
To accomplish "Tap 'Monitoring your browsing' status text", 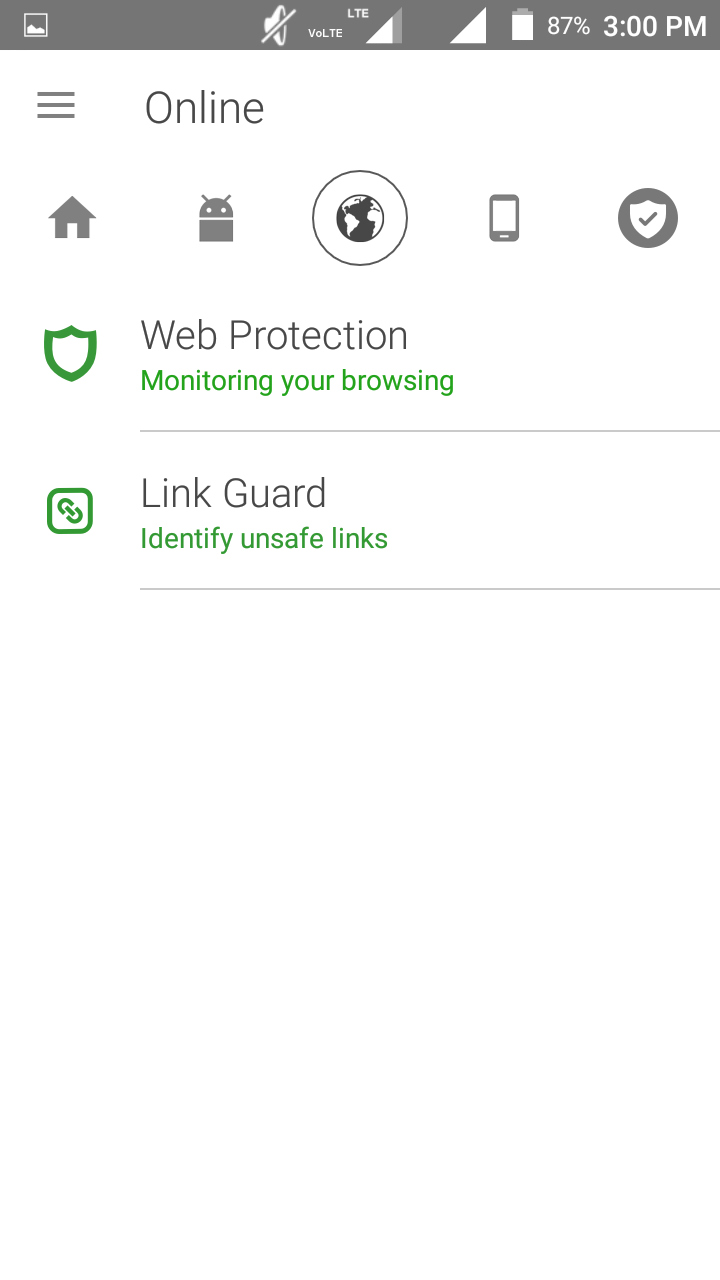I will (x=297, y=381).
